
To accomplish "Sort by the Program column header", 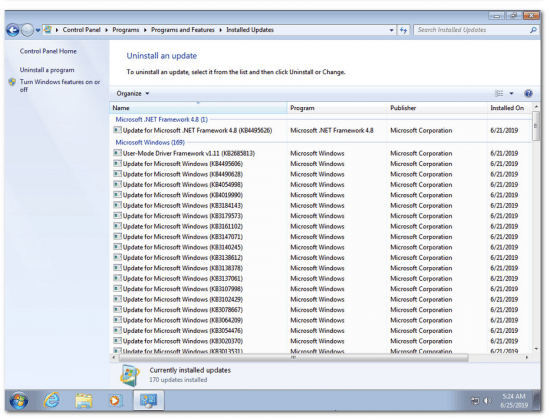I will (337, 108).
